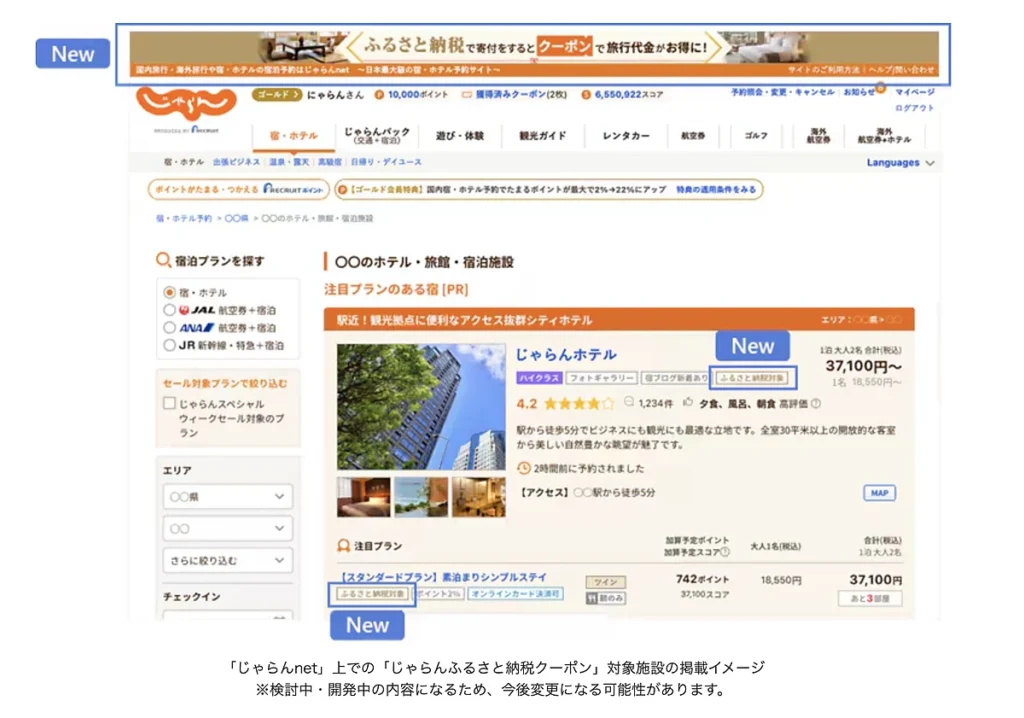1024x718 pixels.
Task: Click the ログアウト link
Action: pos(914,108)
